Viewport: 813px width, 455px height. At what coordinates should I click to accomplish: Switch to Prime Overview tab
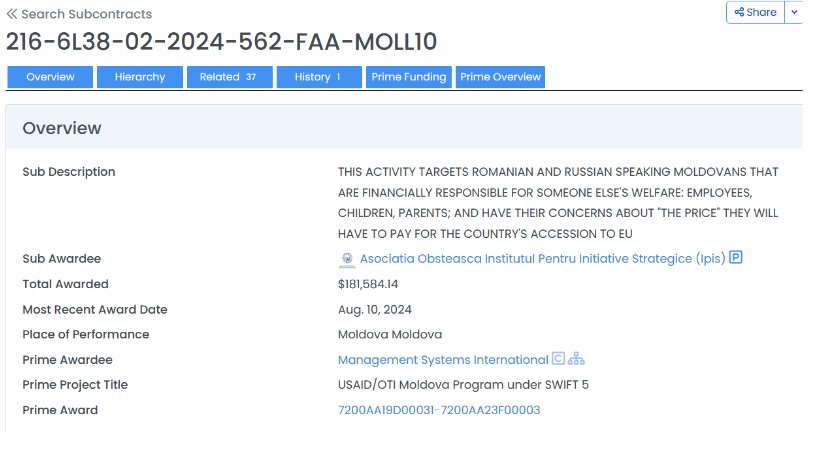point(500,77)
